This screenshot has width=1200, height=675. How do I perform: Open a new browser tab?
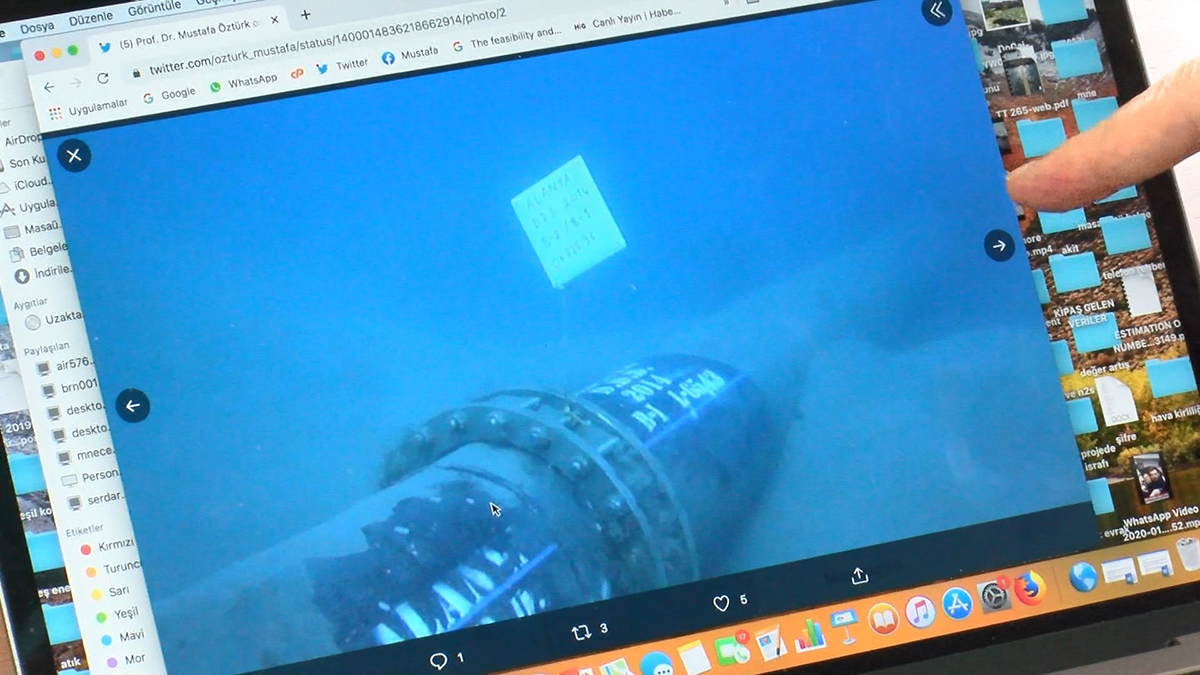pos(305,15)
